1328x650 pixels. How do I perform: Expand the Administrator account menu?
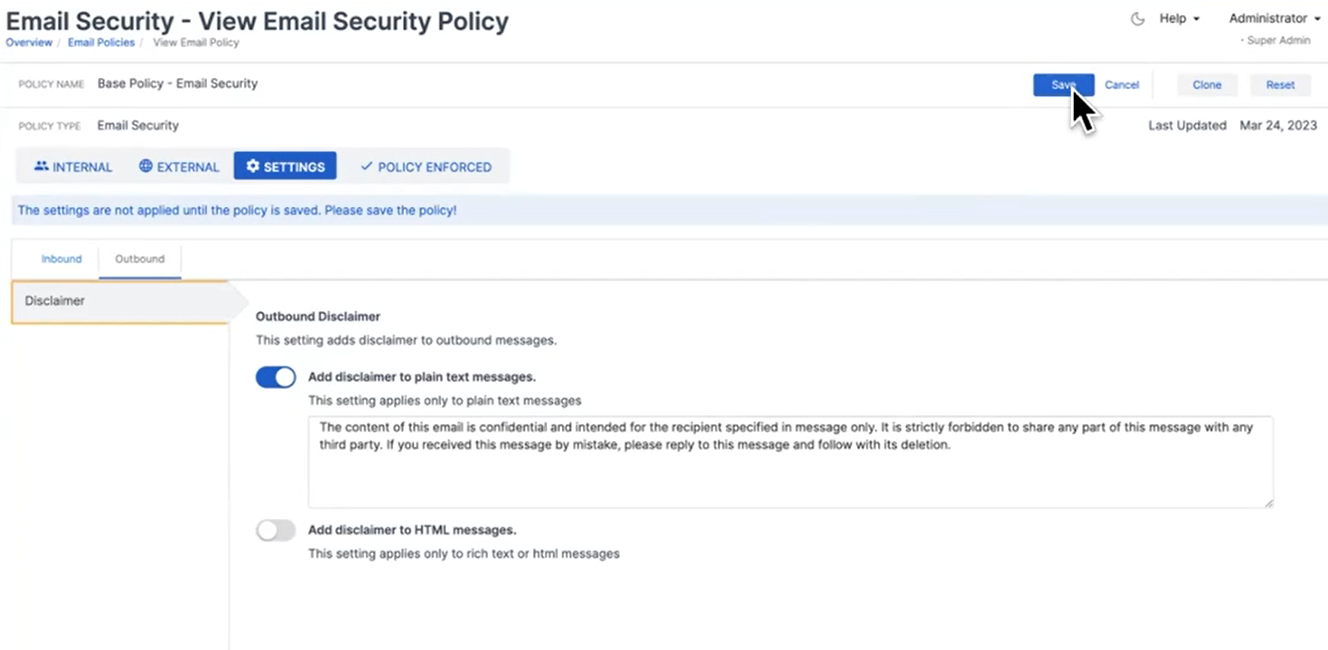coord(1274,19)
